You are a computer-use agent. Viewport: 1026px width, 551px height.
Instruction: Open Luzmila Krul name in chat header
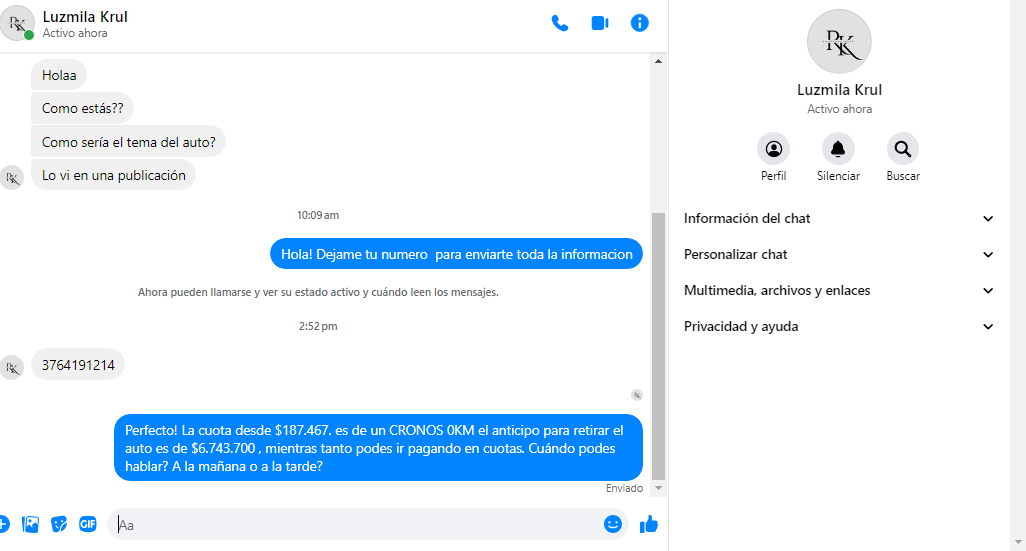pyautogui.click(x=85, y=17)
